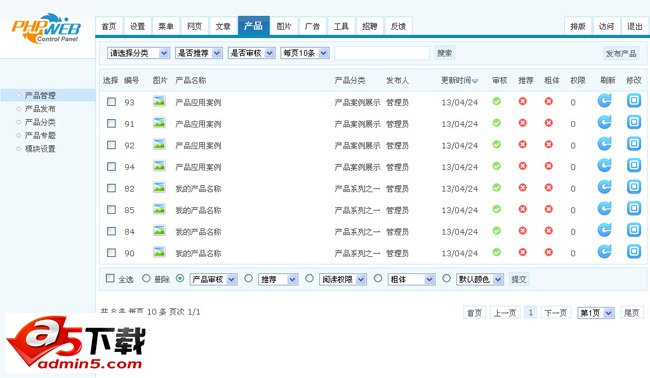Open the 阅读权限 batch dropdown

(x=343, y=279)
